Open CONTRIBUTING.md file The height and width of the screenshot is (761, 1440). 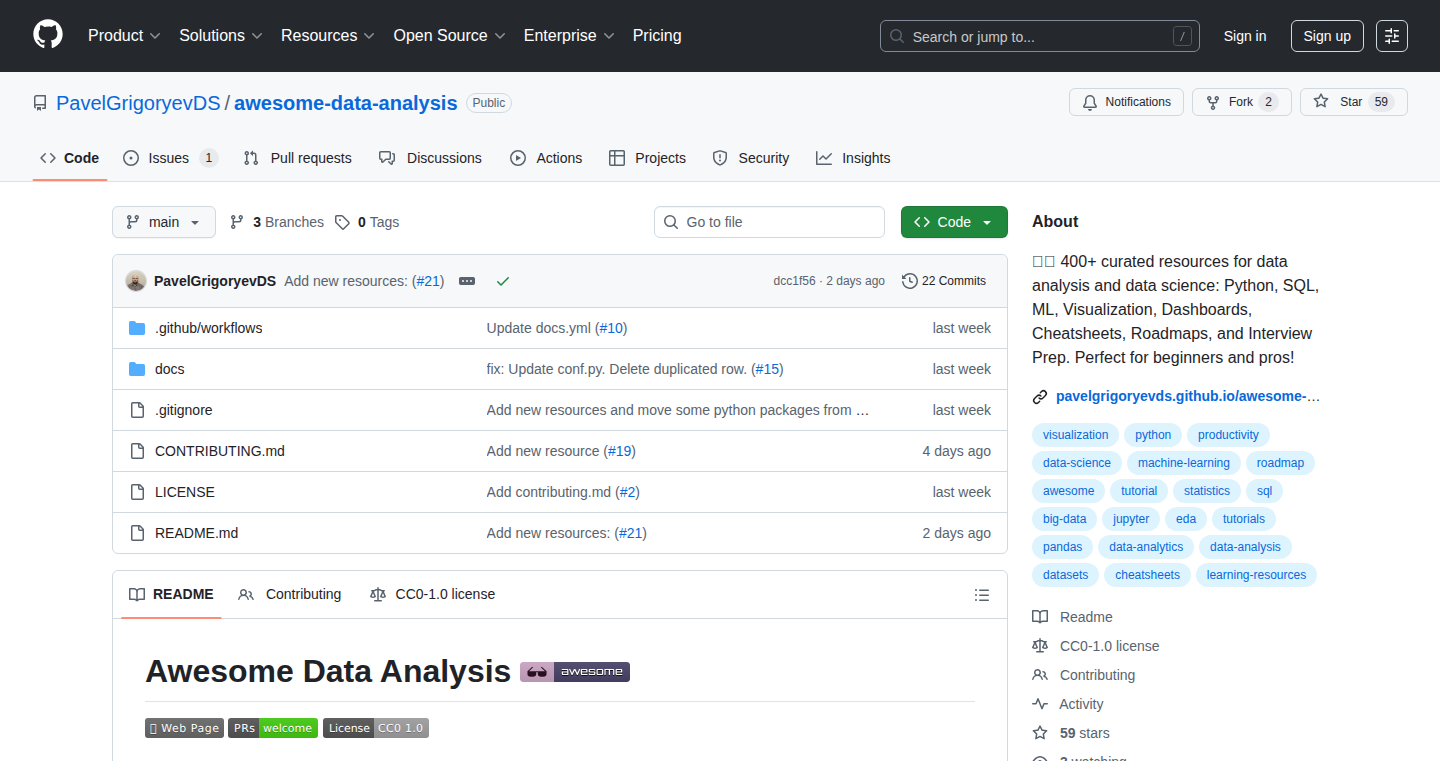(x=220, y=451)
